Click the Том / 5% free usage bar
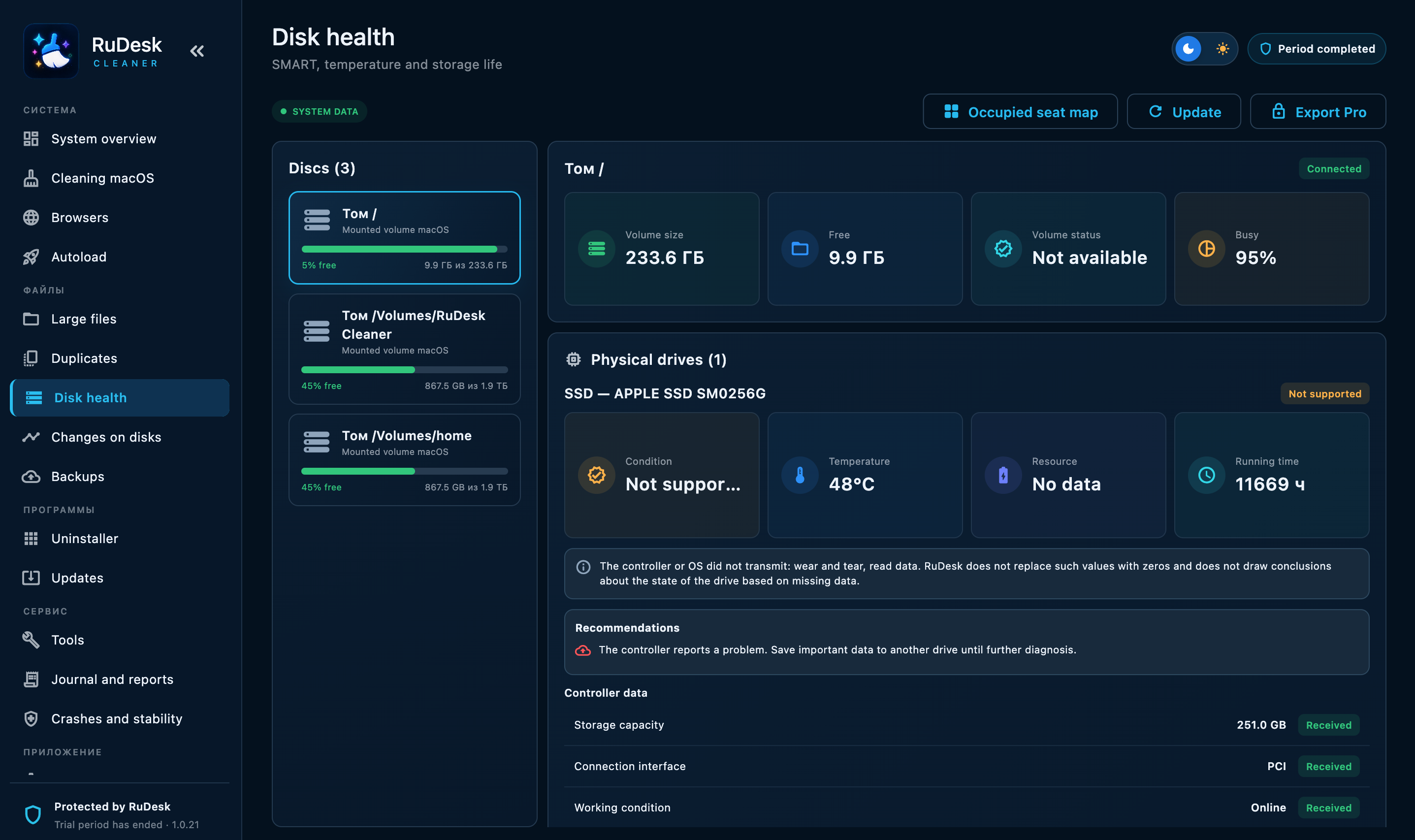 (404, 249)
